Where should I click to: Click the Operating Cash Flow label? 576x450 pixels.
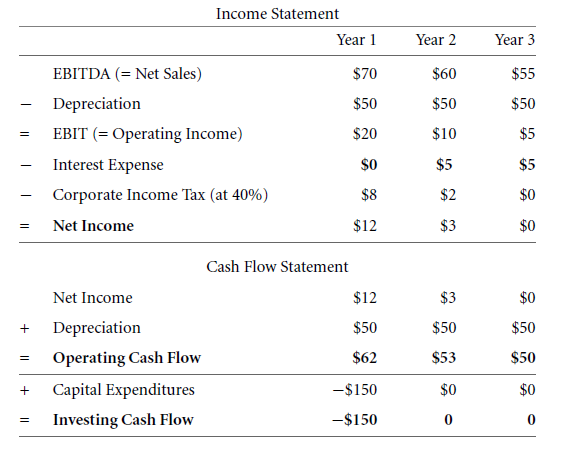coord(127,358)
